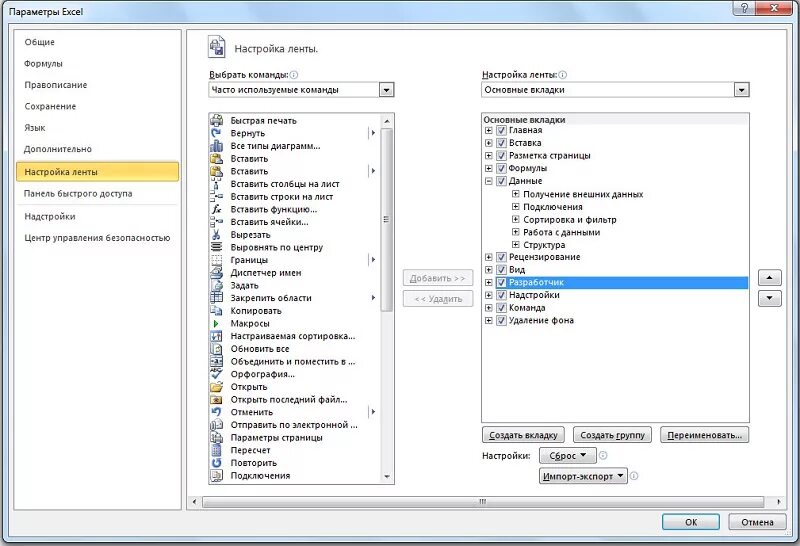The height and width of the screenshot is (546, 800).
Task: Toggle the Данные tab checkbox
Action: (502, 181)
